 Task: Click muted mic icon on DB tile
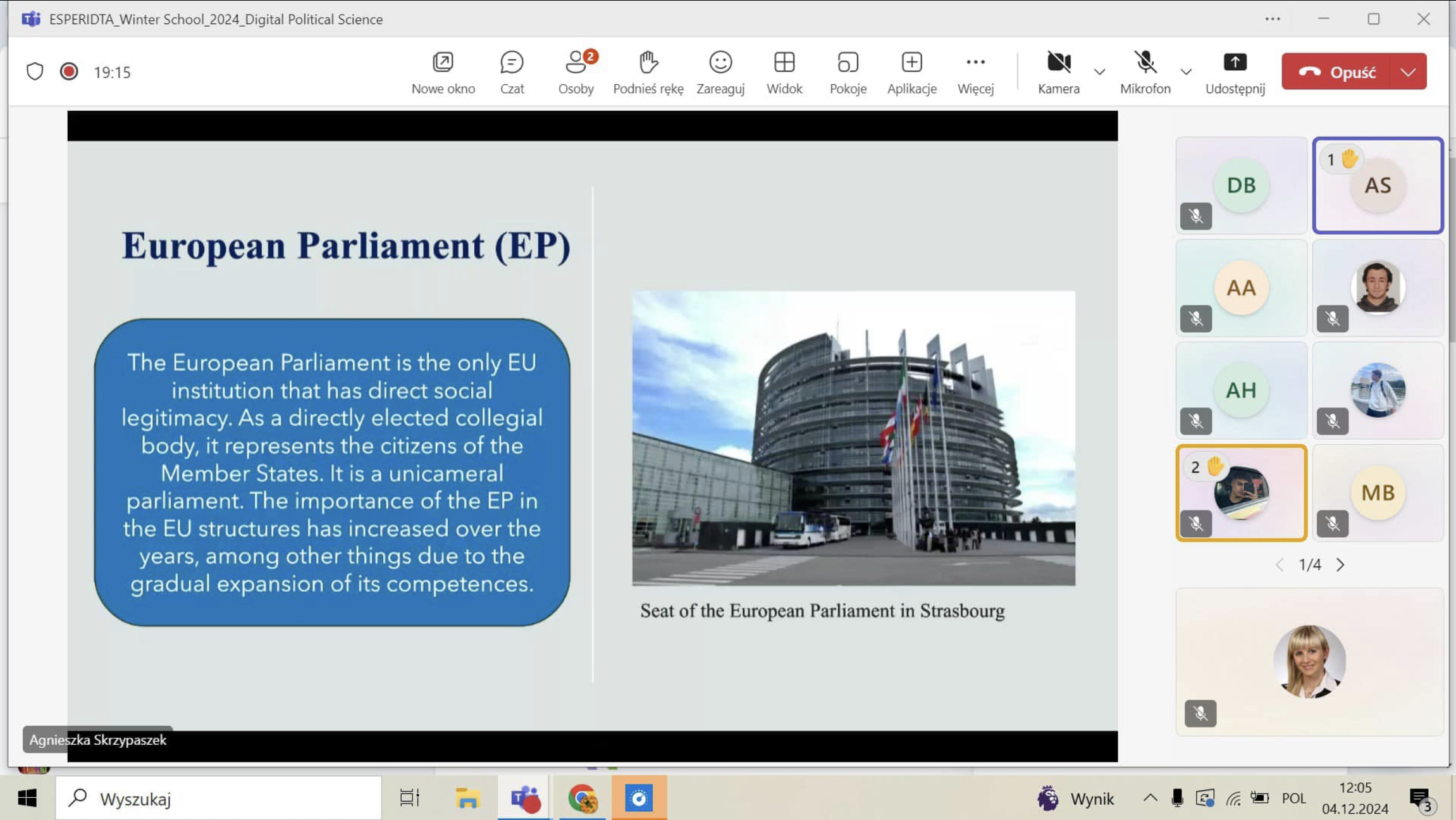(1195, 216)
